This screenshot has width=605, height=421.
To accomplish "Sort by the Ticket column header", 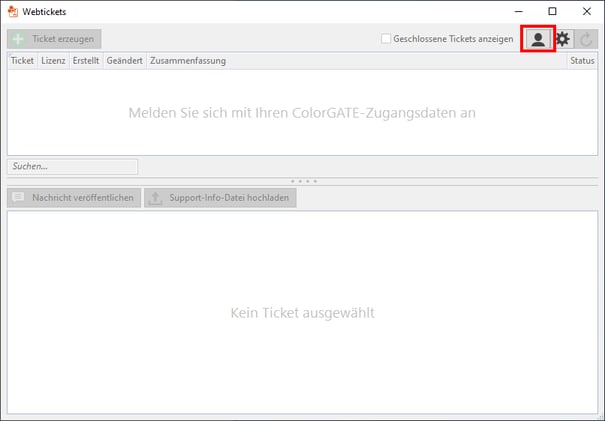I will [22, 61].
